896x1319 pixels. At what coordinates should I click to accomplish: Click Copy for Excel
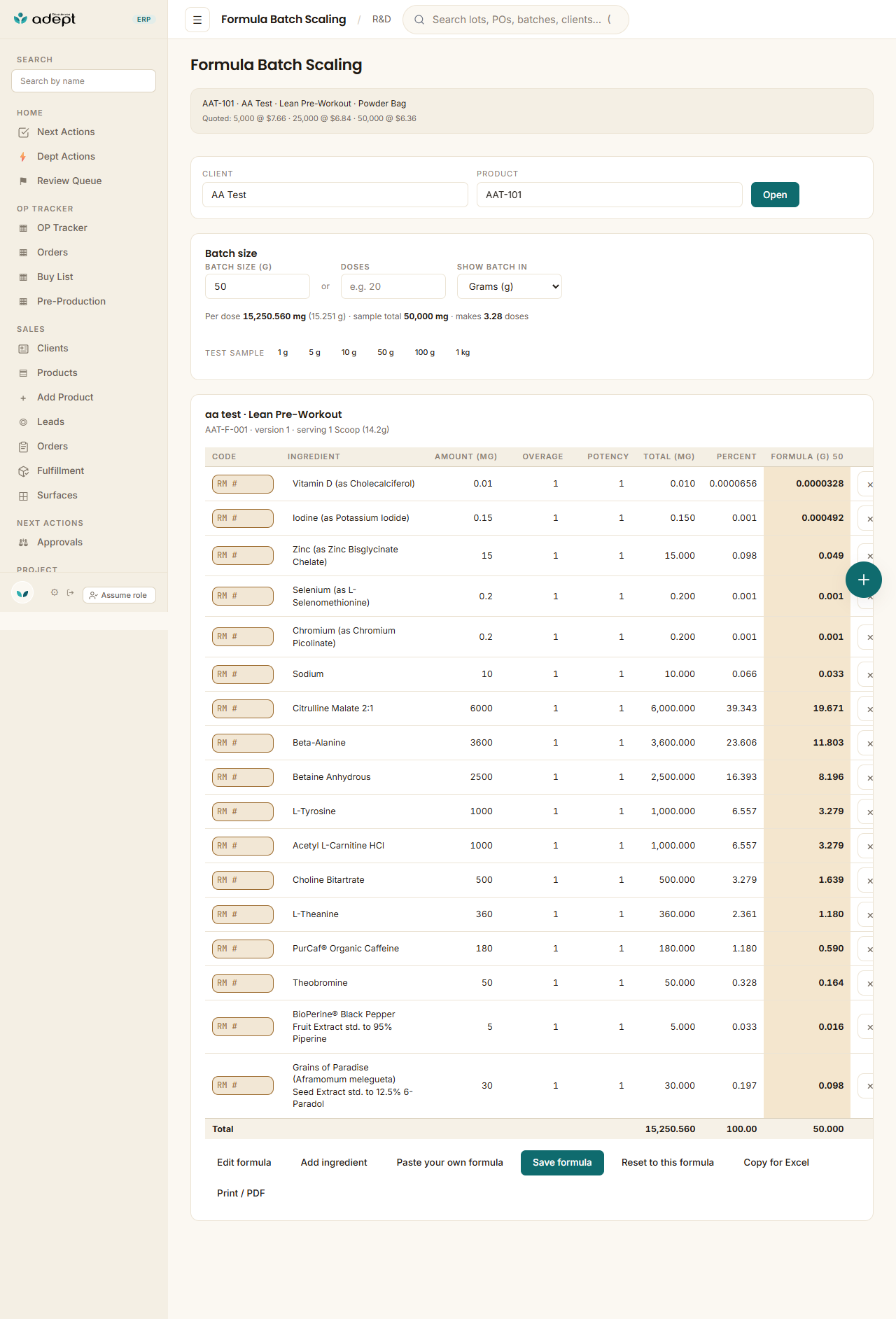click(776, 1163)
